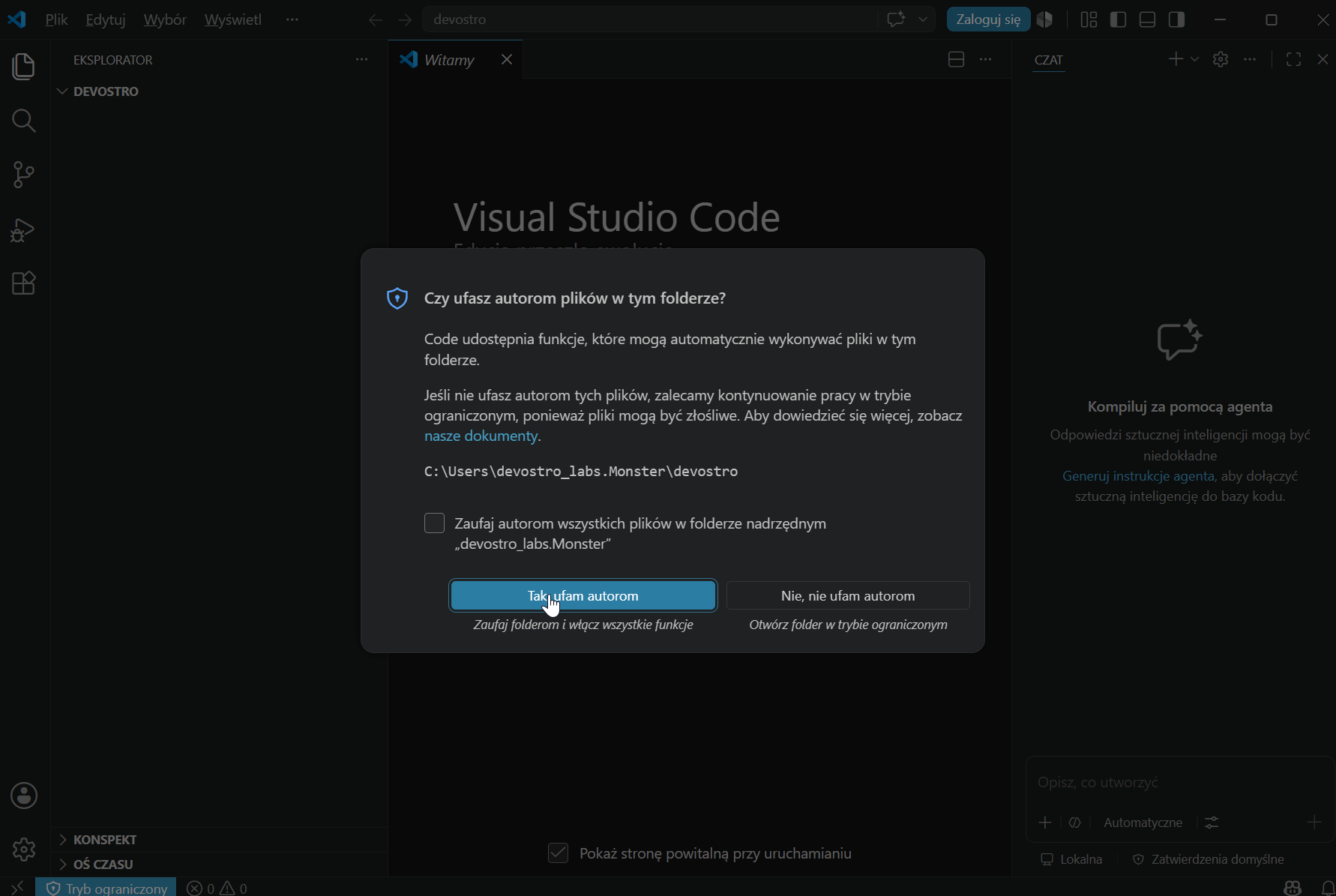The image size is (1336, 896).
Task: Open editor More Actions ellipsis
Action: click(x=985, y=59)
